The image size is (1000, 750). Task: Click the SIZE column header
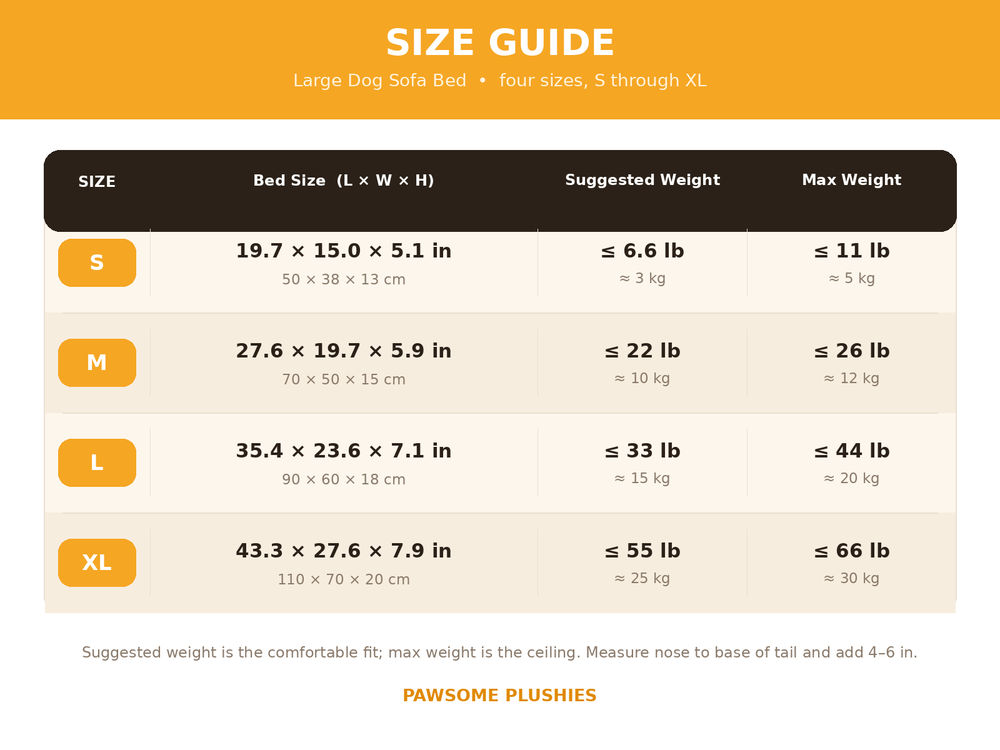[x=97, y=182]
